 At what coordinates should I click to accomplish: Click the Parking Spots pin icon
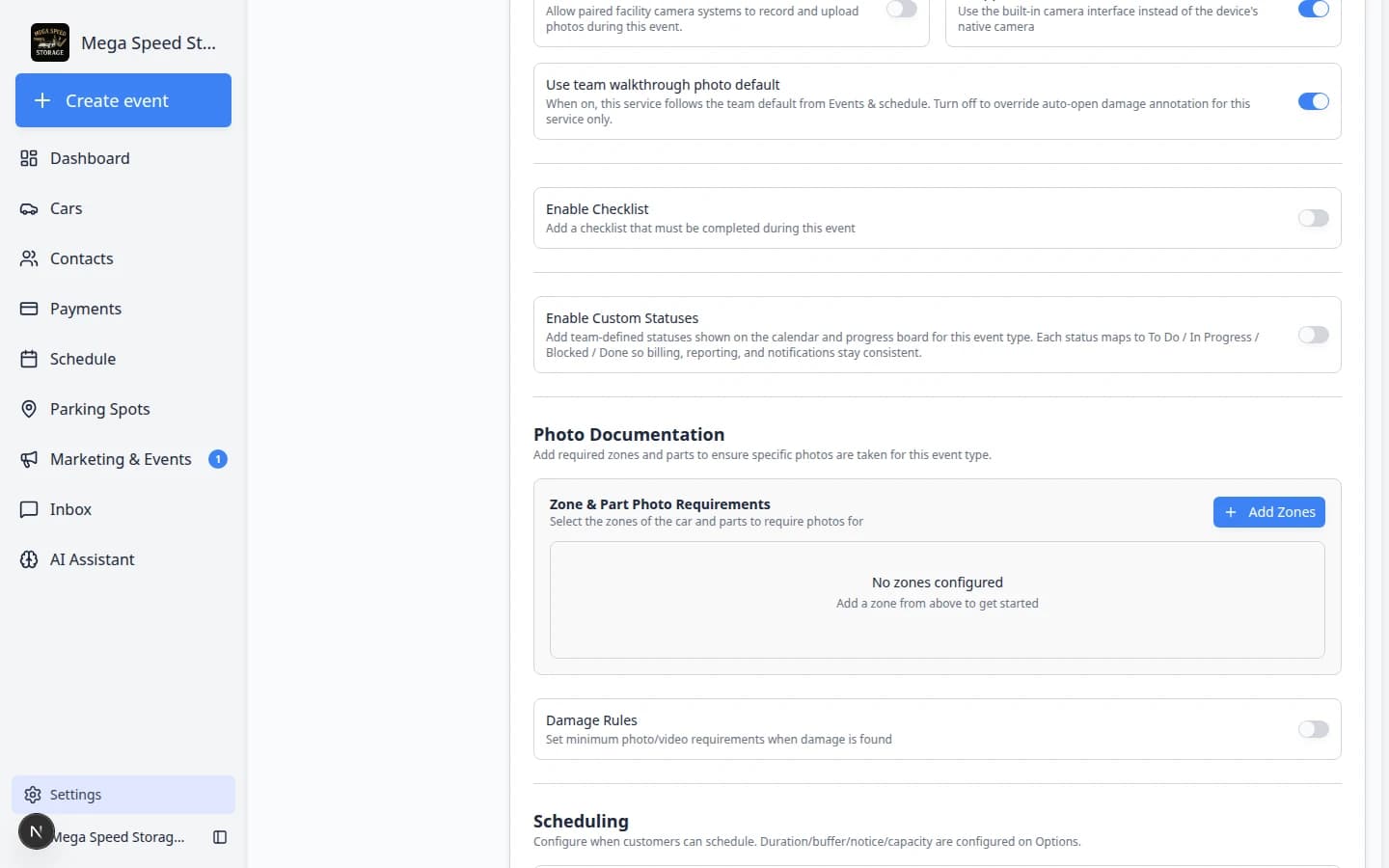[29, 409]
